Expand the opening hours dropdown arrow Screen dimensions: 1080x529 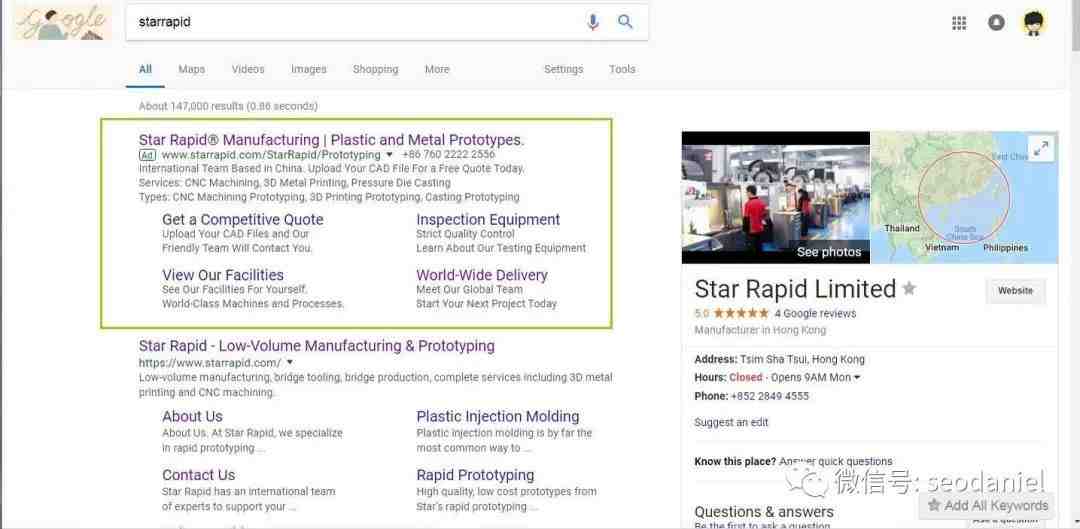tap(857, 377)
